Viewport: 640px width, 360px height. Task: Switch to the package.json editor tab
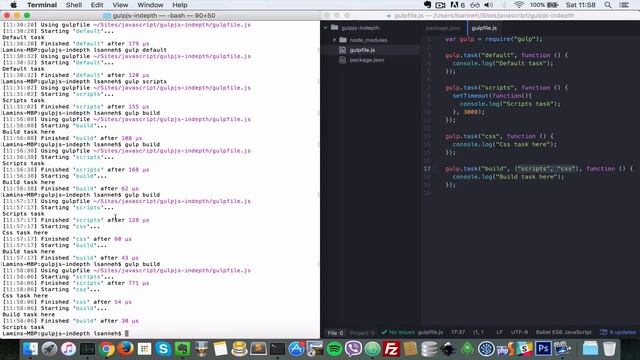tap(443, 28)
